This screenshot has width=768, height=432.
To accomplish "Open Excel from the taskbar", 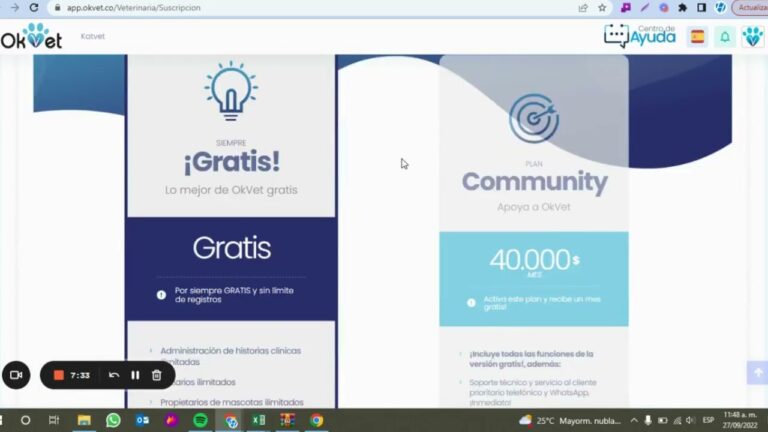I will click(x=259, y=420).
